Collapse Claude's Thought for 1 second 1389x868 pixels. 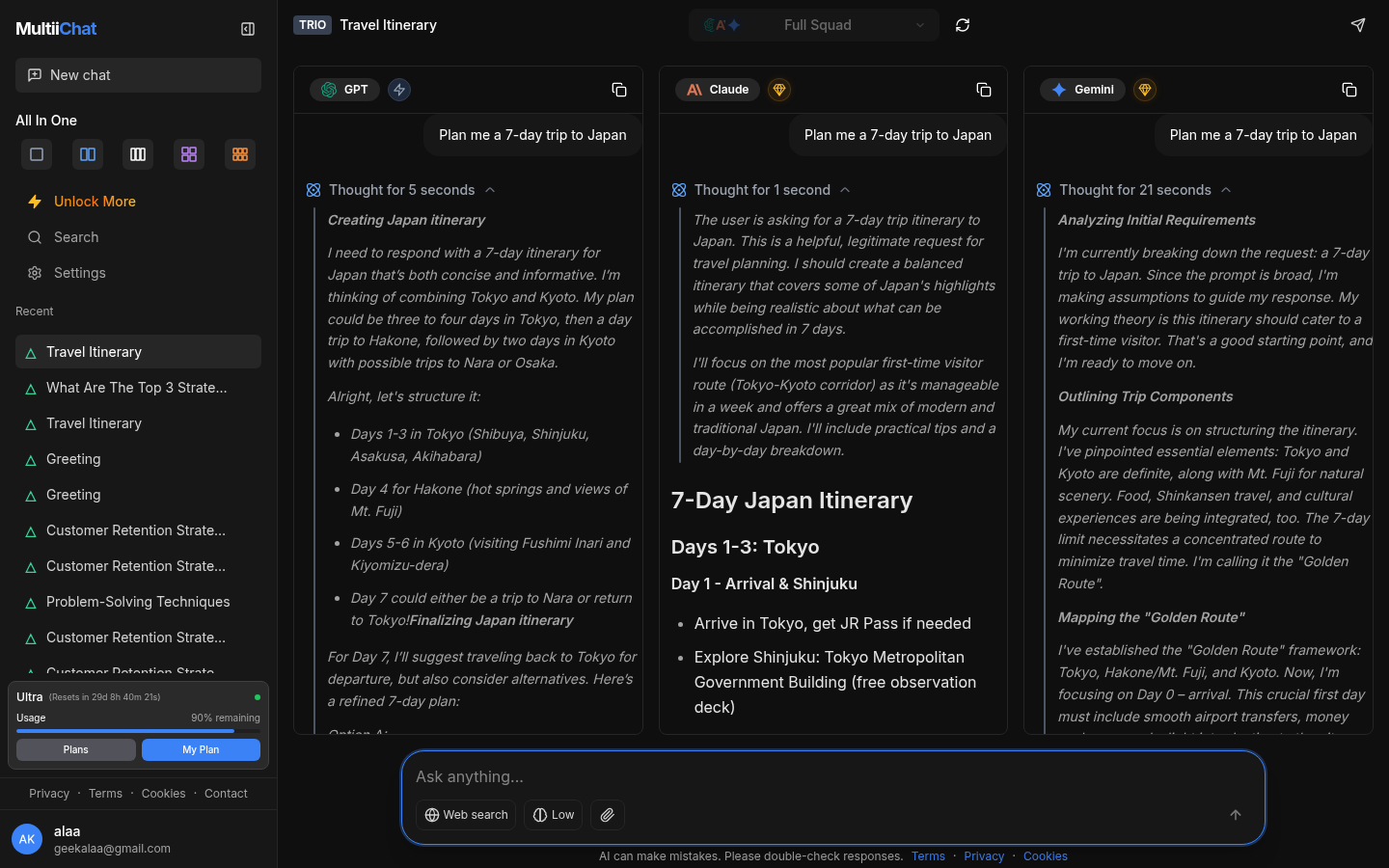click(762, 190)
